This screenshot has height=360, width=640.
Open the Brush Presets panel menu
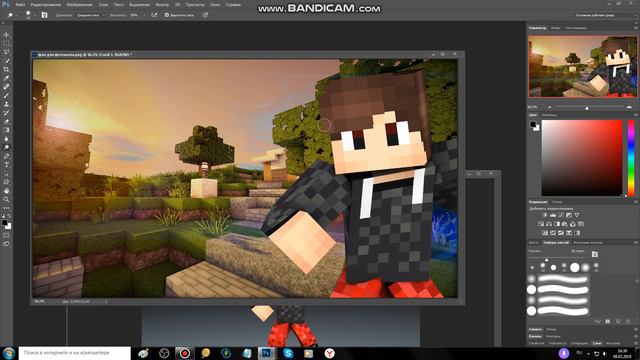(x=636, y=242)
